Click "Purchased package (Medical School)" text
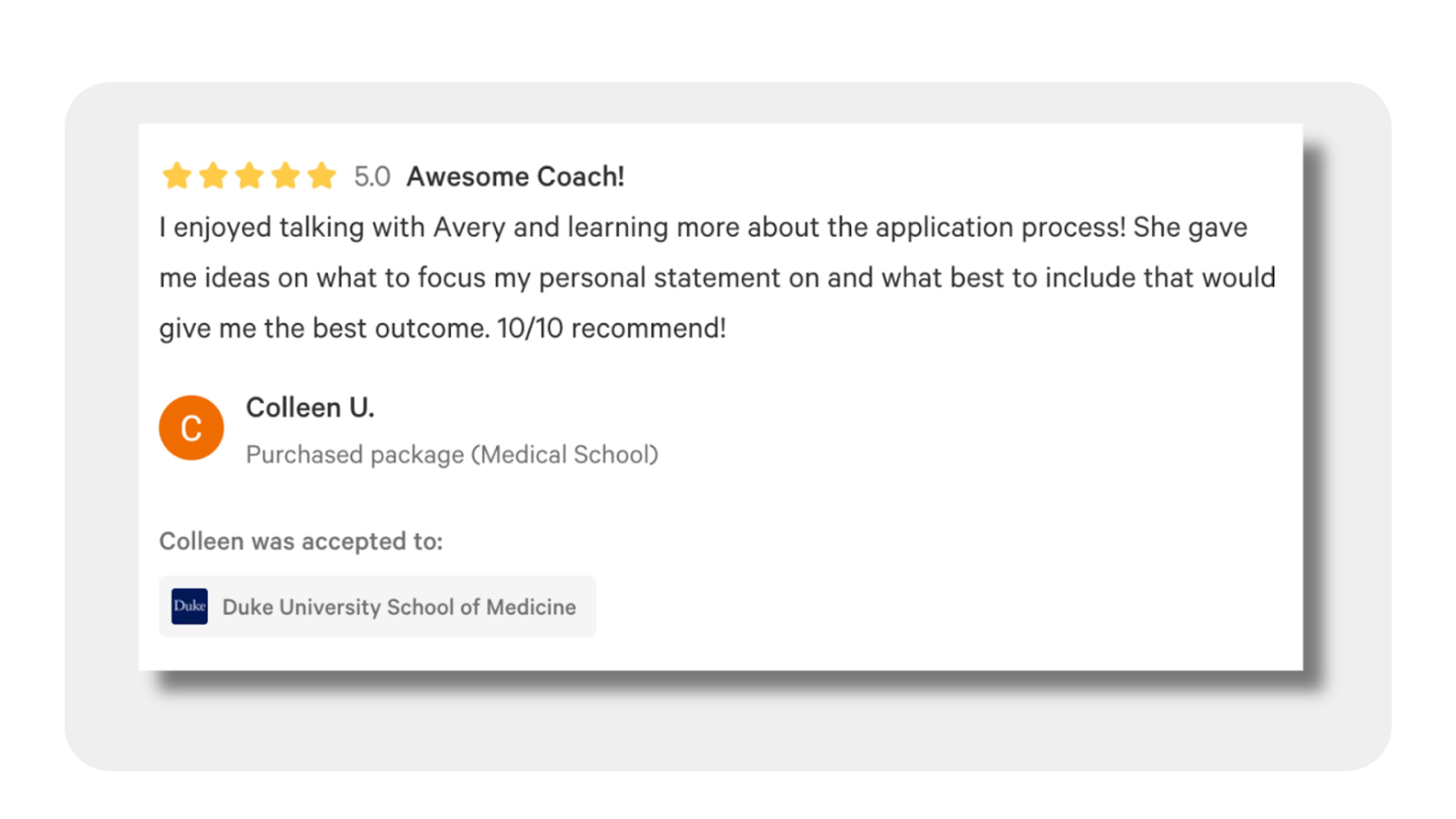Screen dimensions: 1456x819 click(x=452, y=455)
